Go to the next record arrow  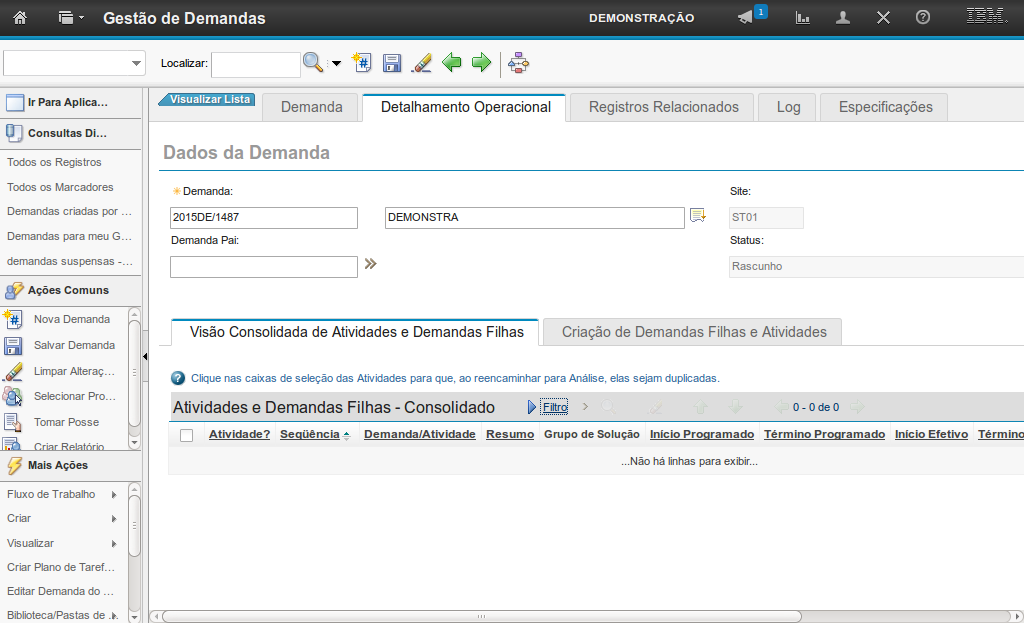click(482, 63)
